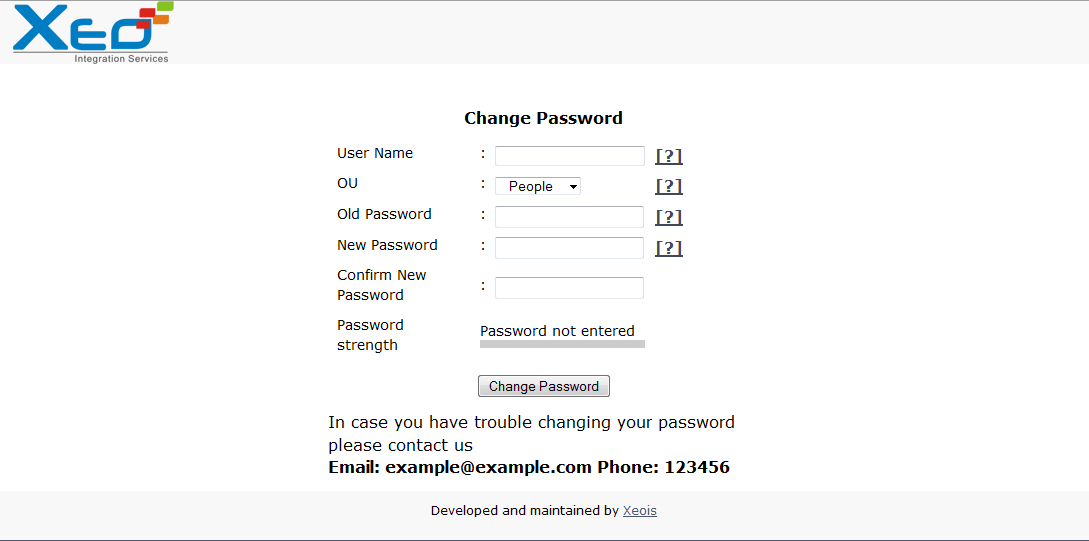Click the Change Password page heading
The height and width of the screenshot is (541, 1089).
543,118
